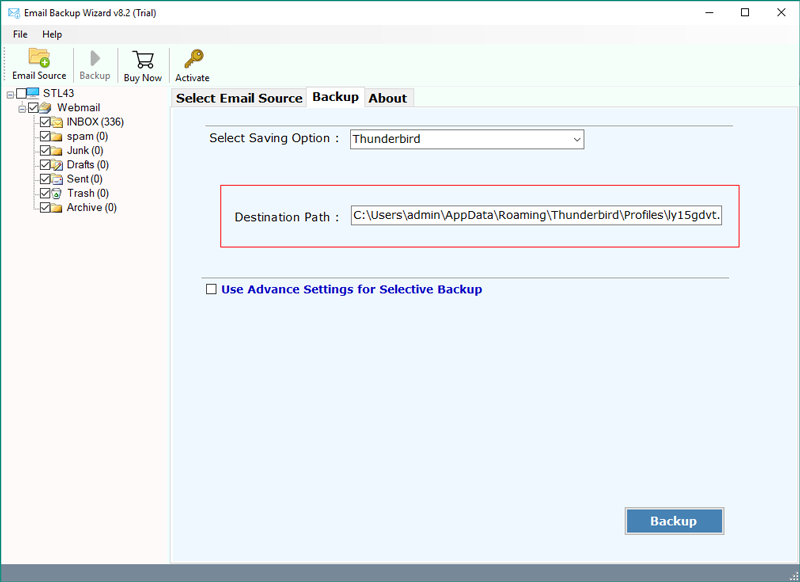The image size is (800, 582).
Task: Open the About tab
Action: pyautogui.click(x=387, y=98)
